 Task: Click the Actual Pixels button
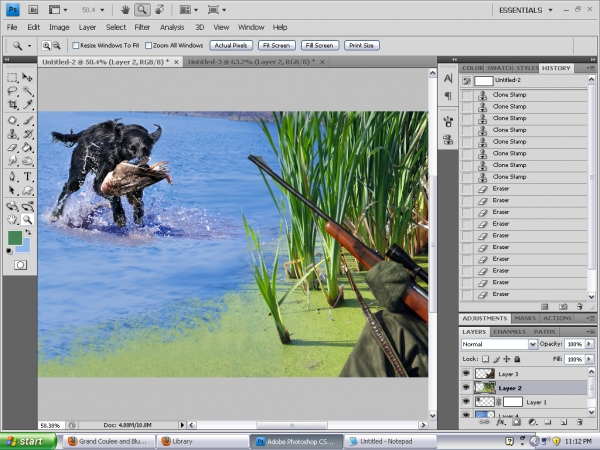click(231, 46)
